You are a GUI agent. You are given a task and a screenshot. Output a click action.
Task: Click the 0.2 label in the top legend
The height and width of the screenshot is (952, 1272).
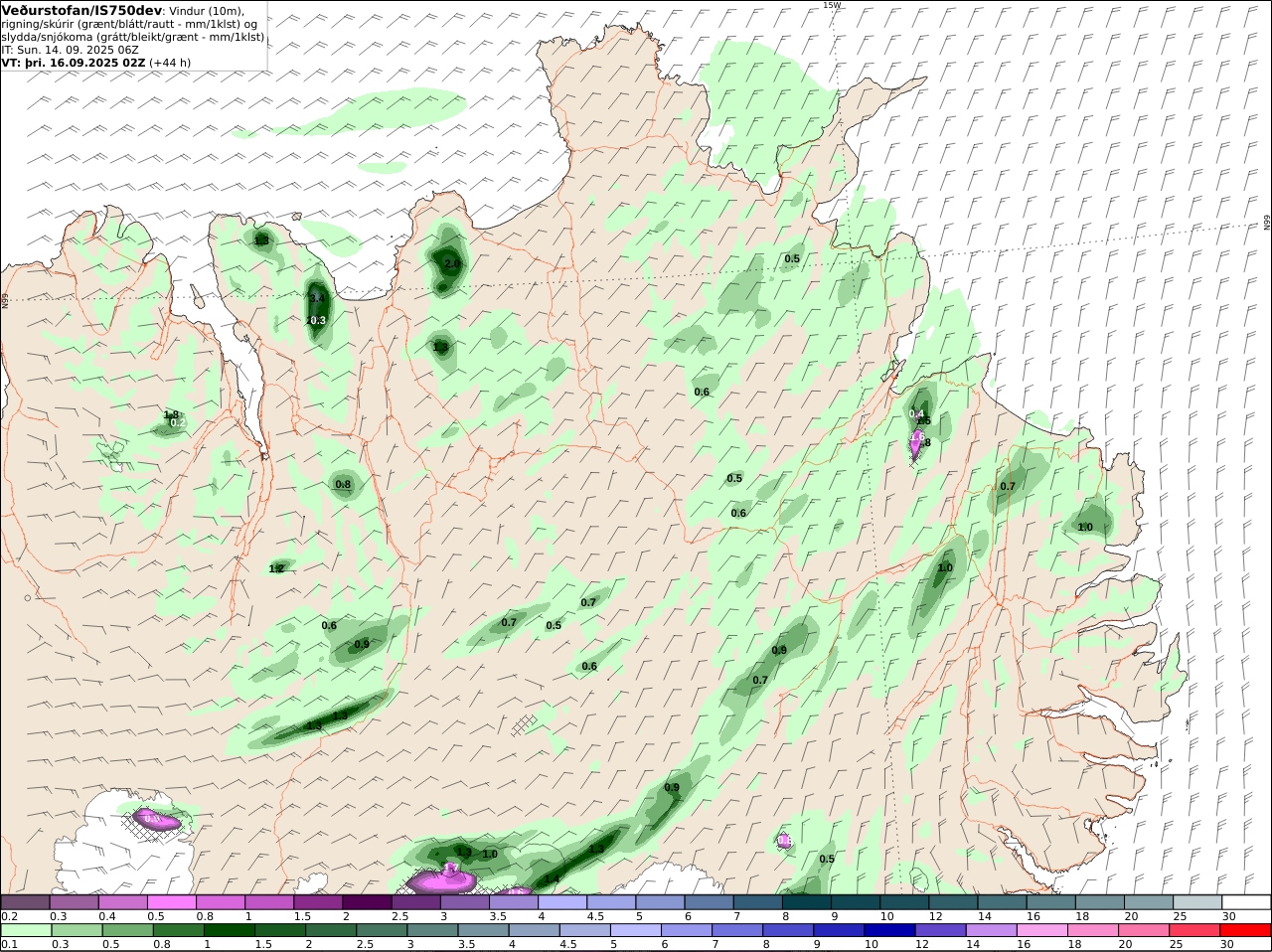(9, 916)
